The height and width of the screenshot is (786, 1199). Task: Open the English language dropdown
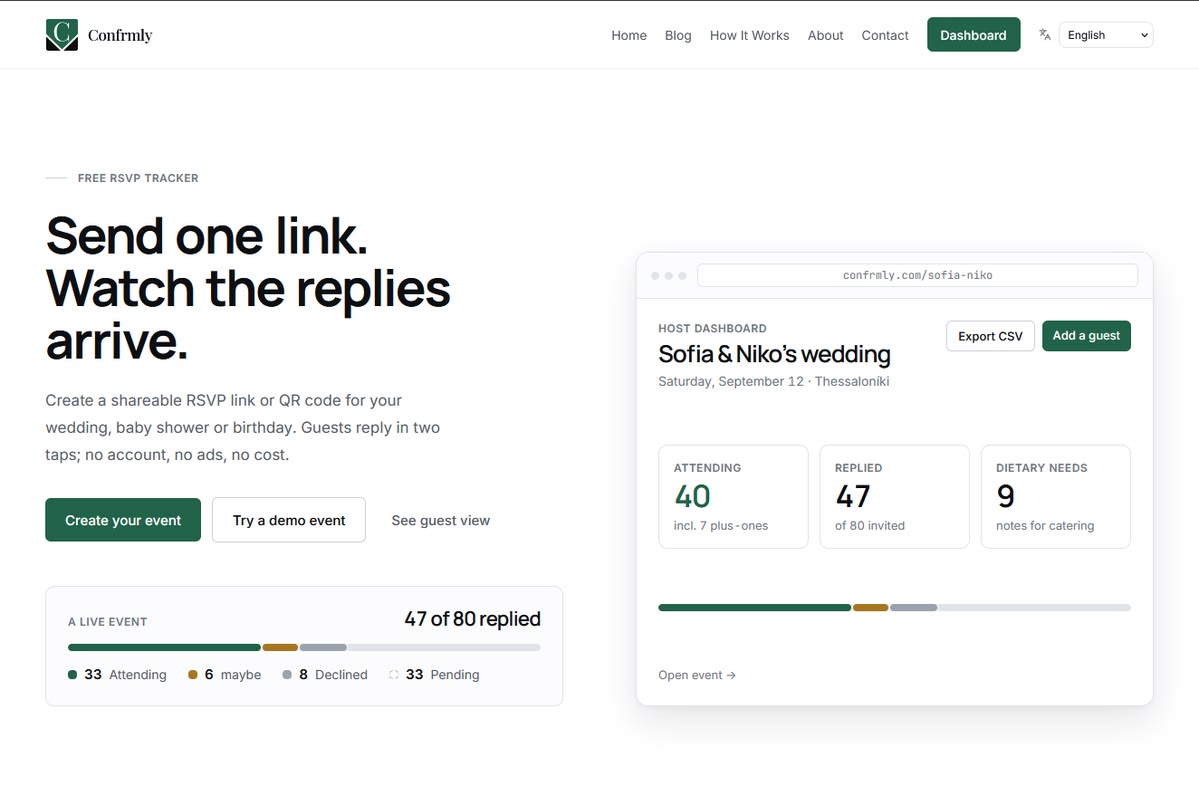pos(1106,35)
